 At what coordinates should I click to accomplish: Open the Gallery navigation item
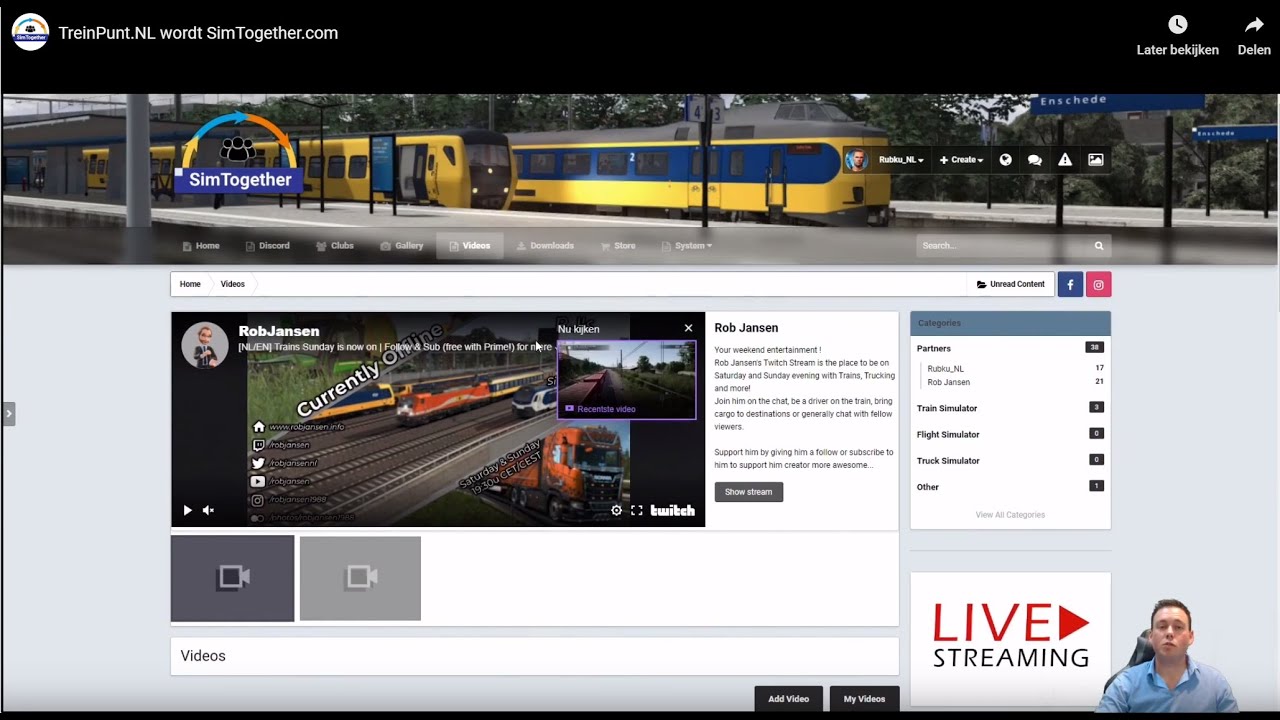402,246
